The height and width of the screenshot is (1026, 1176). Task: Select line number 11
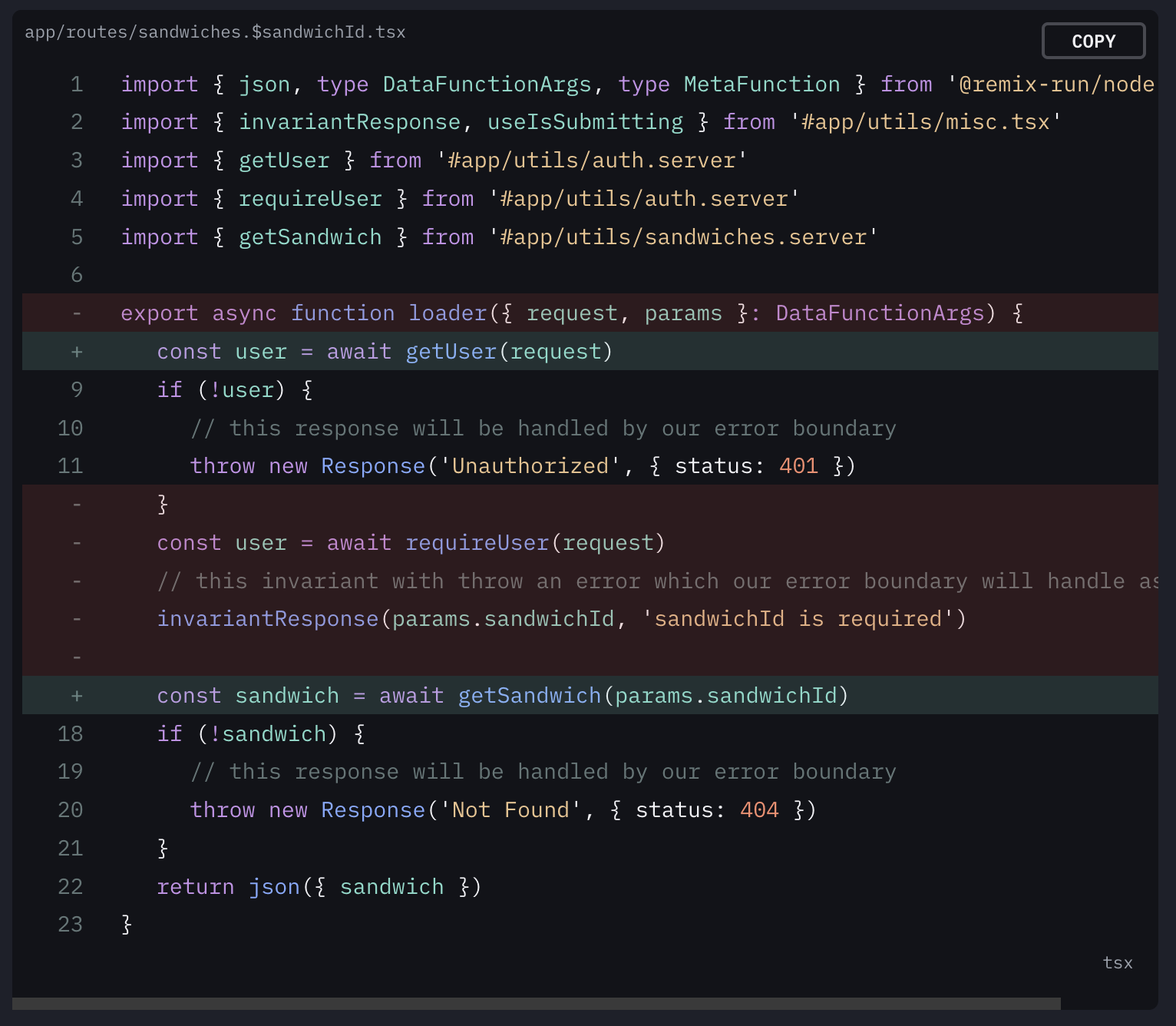pyautogui.click(x=69, y=465)
